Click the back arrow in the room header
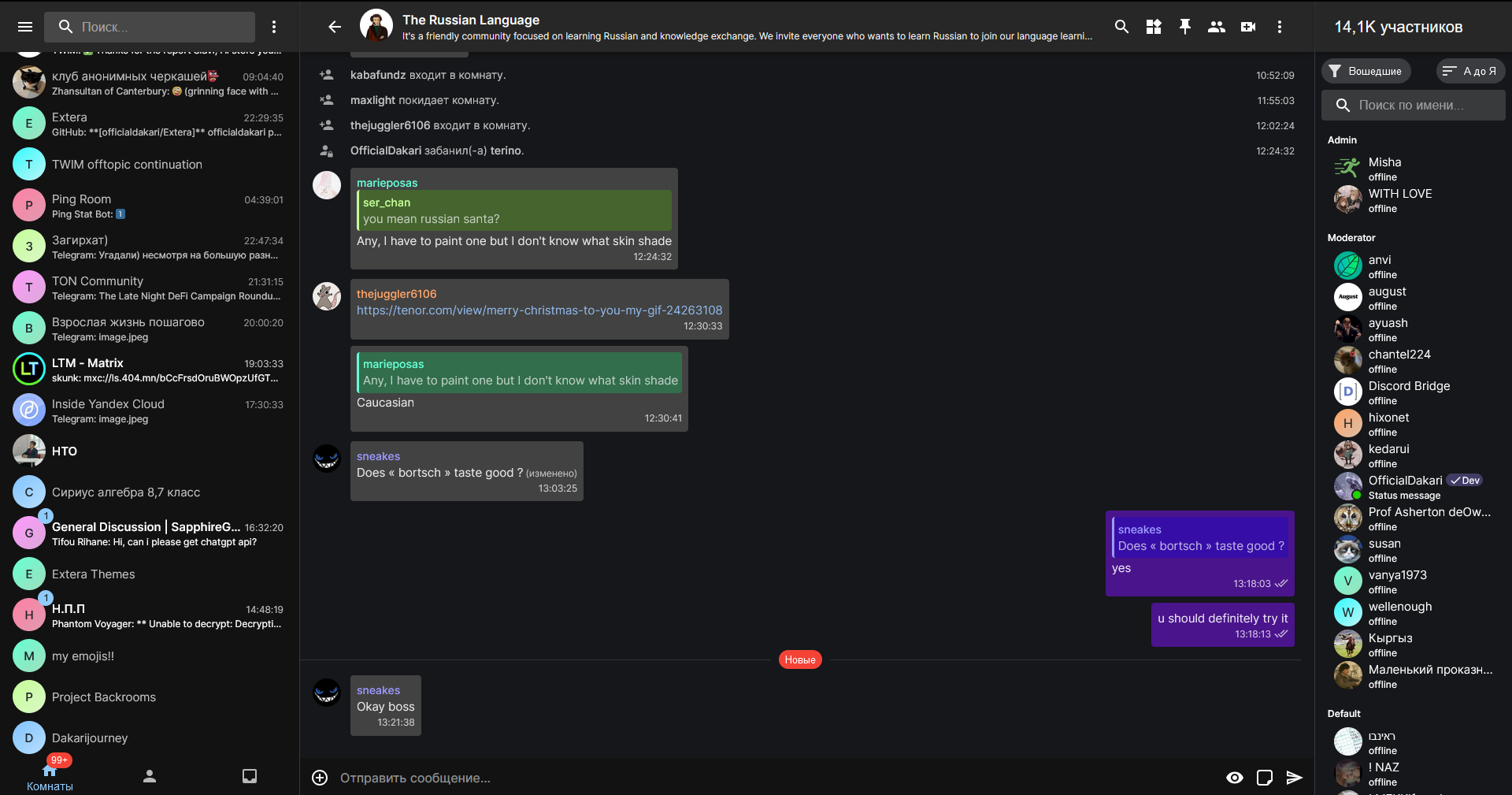Screen dimensions: 1512x795 tap(335, 27)
